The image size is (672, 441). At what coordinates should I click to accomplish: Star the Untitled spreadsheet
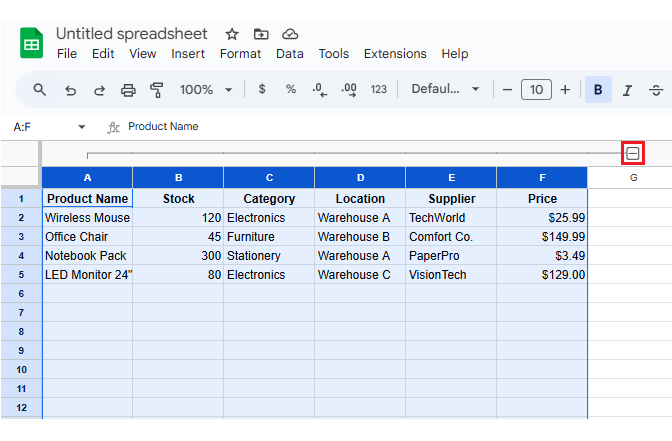(232, 34)
